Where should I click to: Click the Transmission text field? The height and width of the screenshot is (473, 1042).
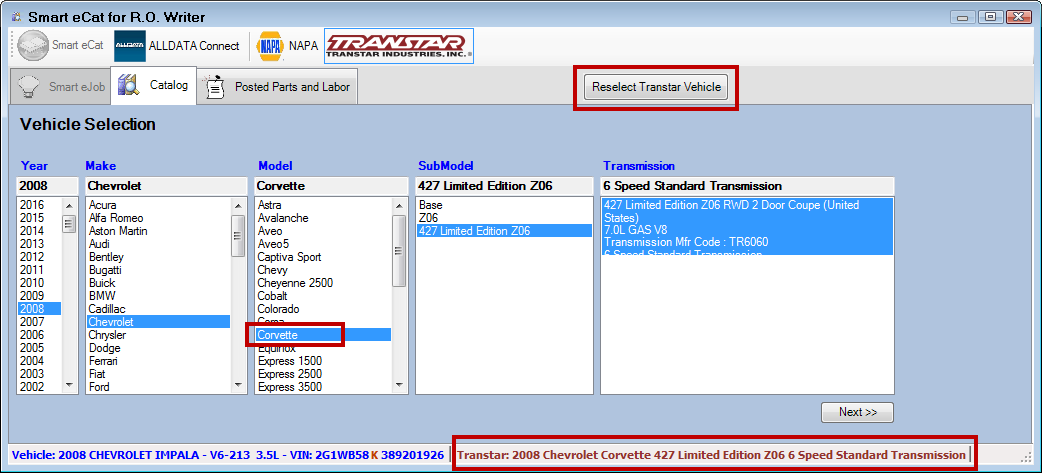[747, 186]
